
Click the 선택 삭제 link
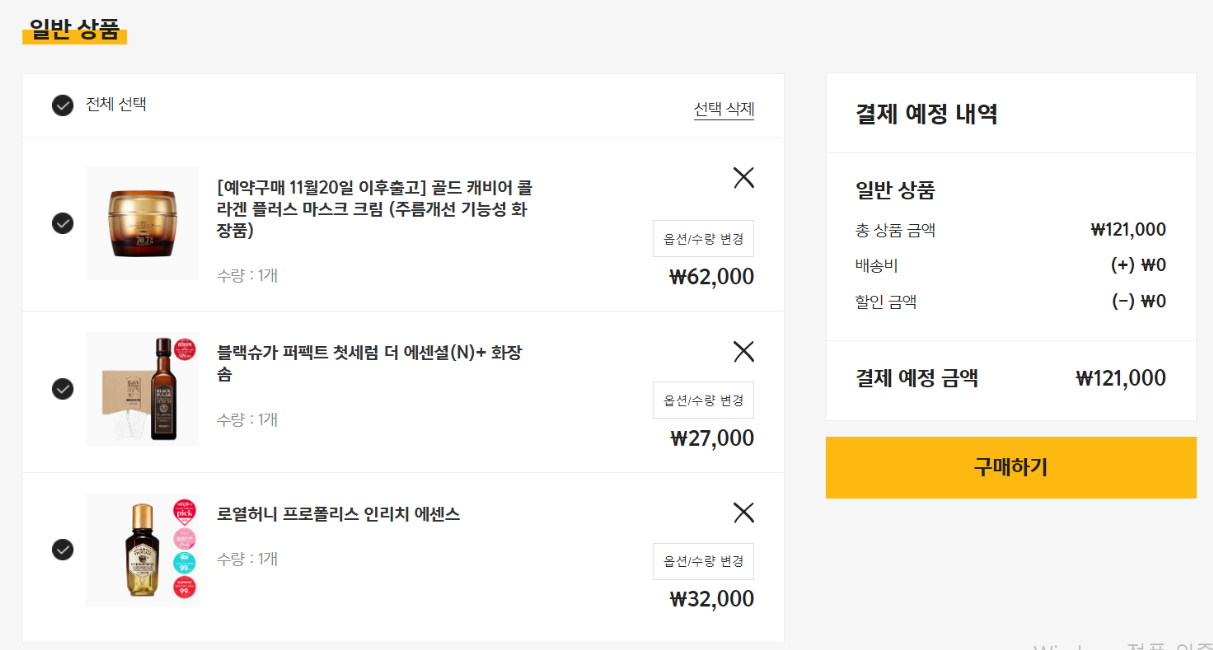point(724,109)
